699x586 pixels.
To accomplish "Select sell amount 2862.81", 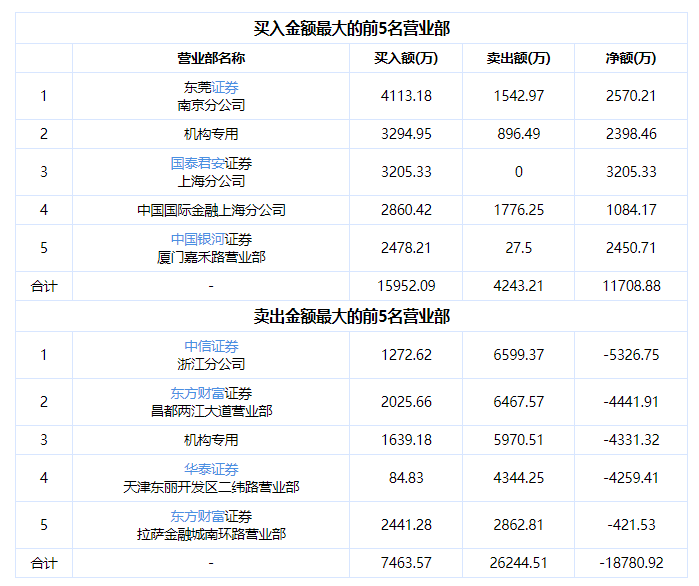I will click(518, 525).
